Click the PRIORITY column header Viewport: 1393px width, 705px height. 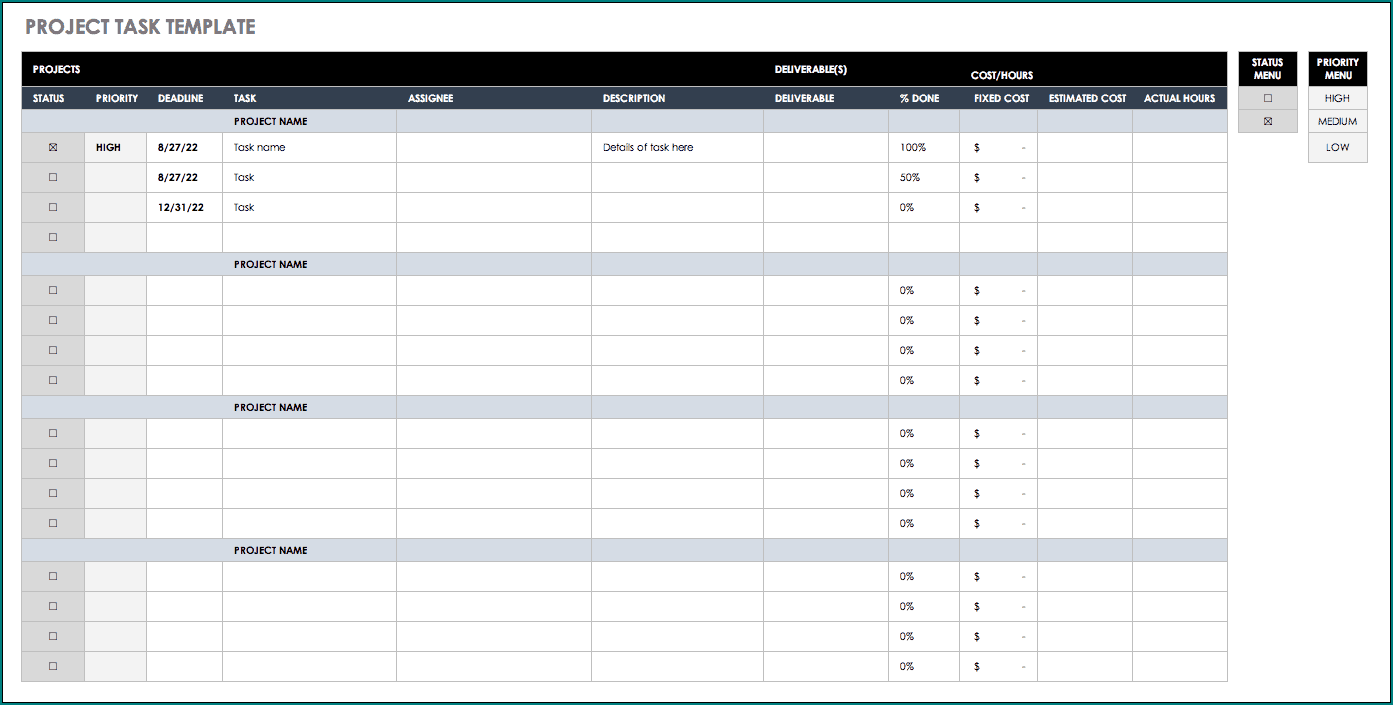(117, 98)
